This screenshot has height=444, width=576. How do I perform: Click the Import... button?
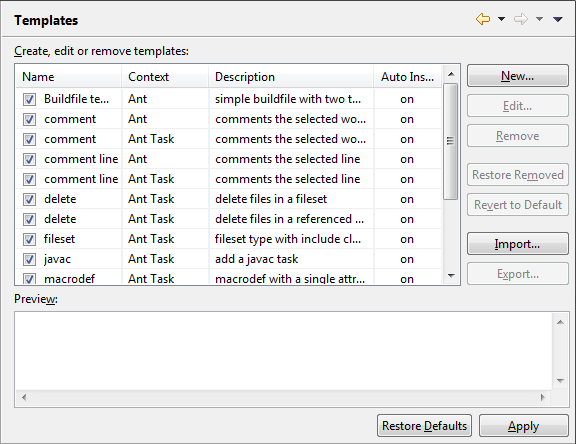(x=518, y=244)
